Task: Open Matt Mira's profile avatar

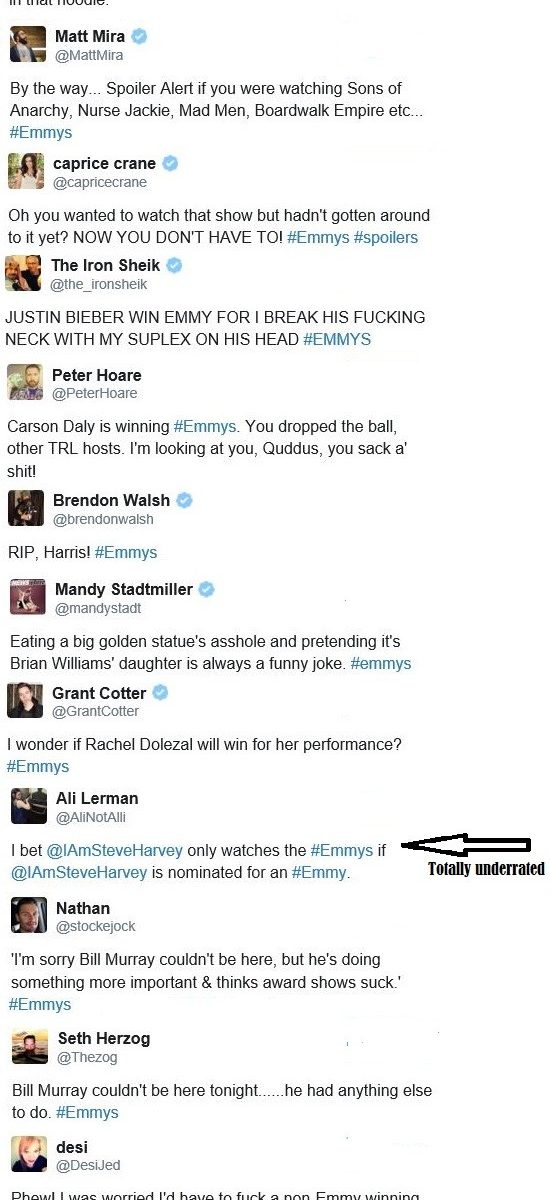Action: pyautogui.click(x=28, y=45)
